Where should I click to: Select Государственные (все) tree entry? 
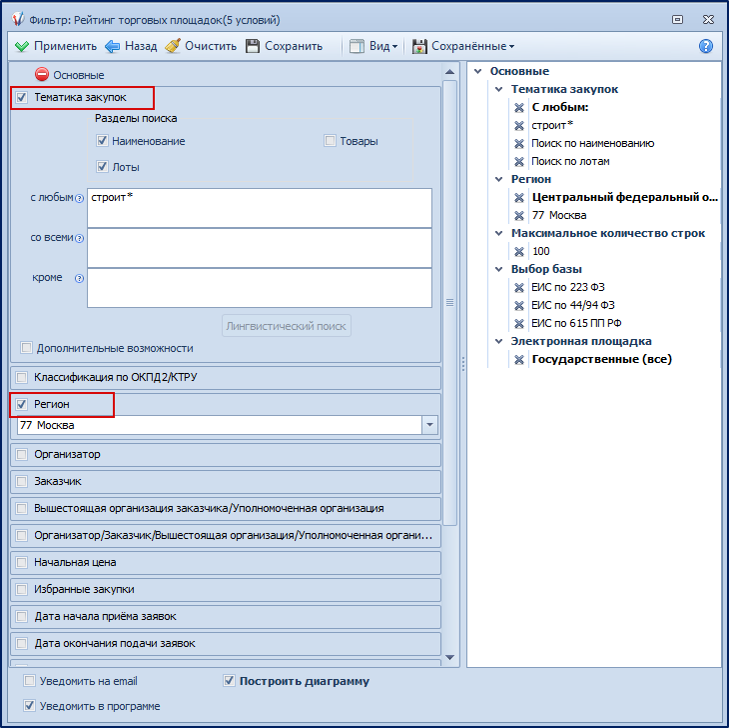(602, 359)
